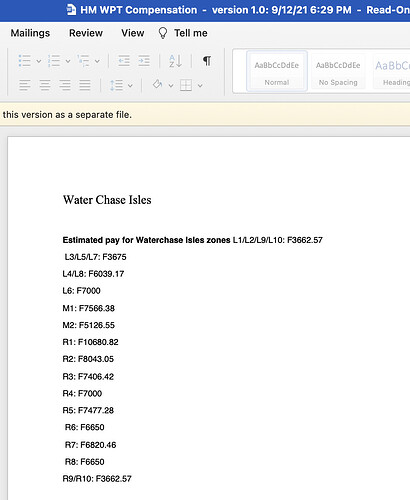The height and width of the screenshot is (500, 410).
Task: Toggle Align Right paragraph alignment
Action: [65, 85]
